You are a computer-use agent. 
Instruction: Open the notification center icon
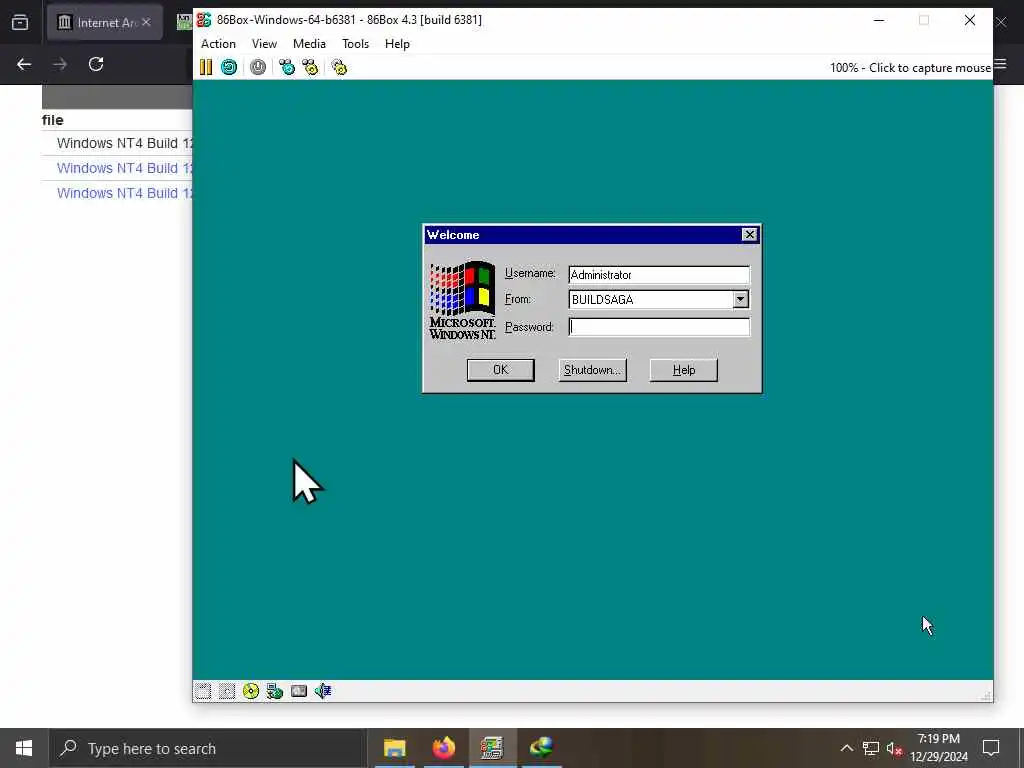(x=991, y=748)
